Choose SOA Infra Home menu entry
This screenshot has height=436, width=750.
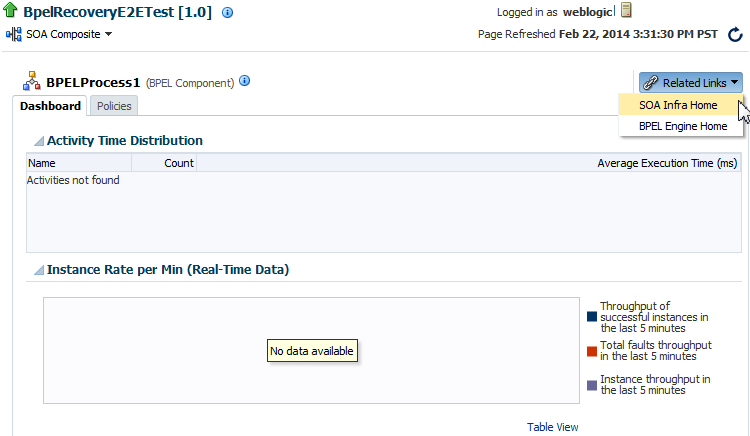(678, 105)
